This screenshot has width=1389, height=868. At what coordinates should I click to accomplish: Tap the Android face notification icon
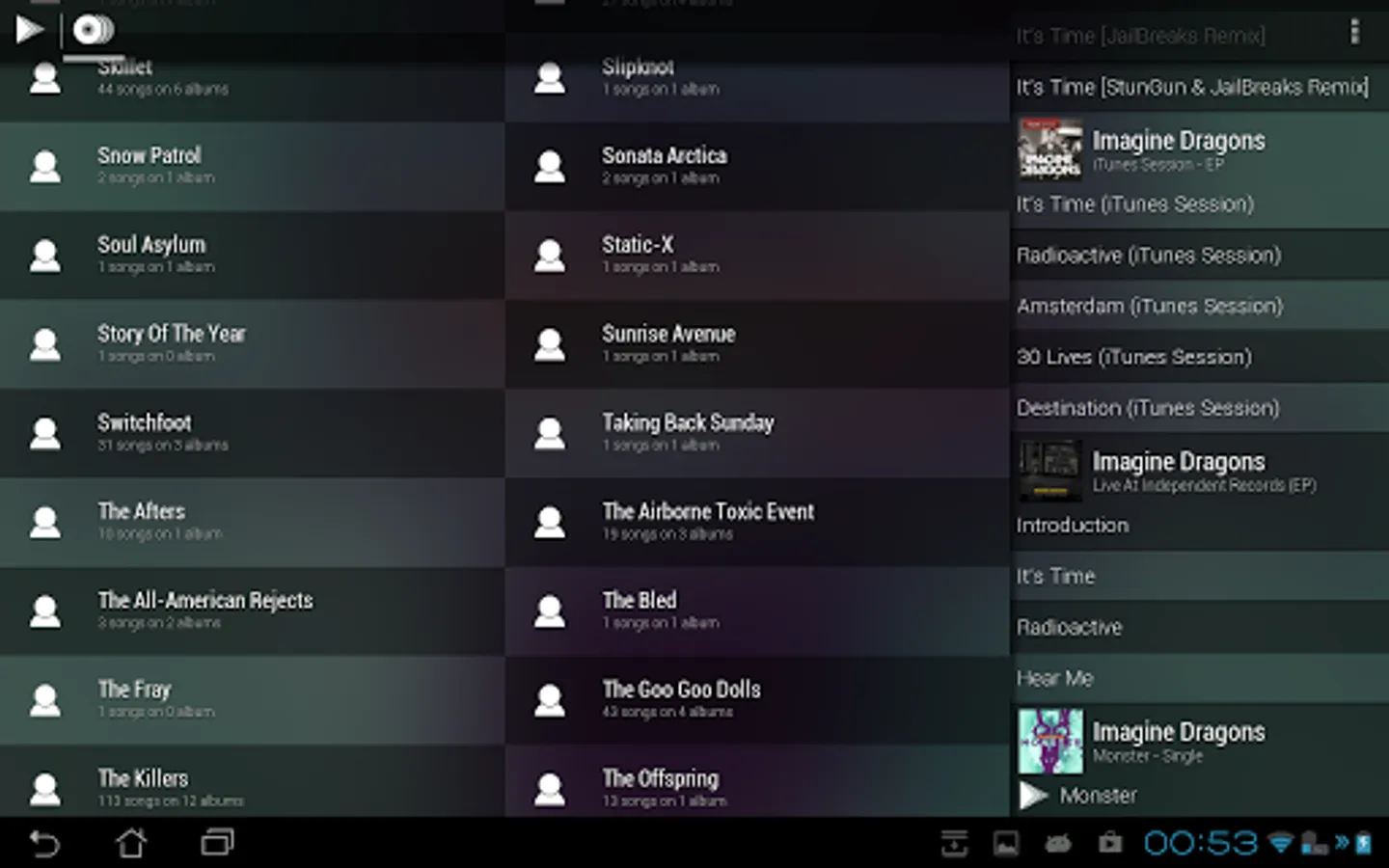[x=1058, y=844]
